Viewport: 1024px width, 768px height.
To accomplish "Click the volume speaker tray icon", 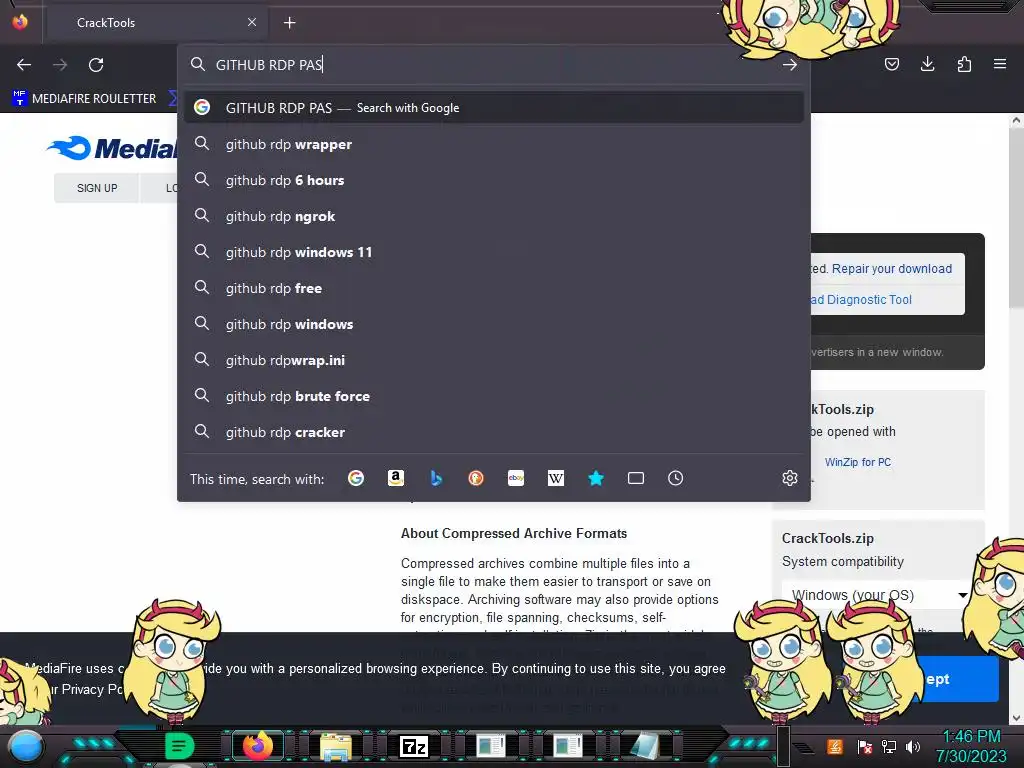I will (x=913, y=746).
